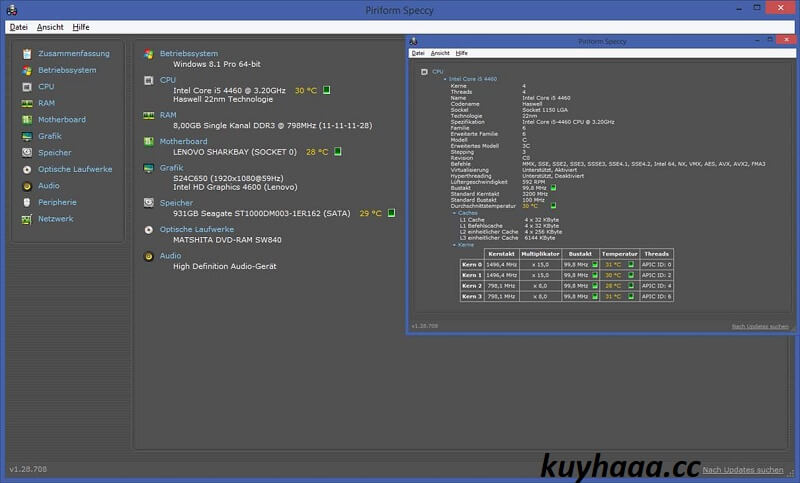Open Hilfe menu in small Speccy window
800x483 pixels.
[461, 53]
